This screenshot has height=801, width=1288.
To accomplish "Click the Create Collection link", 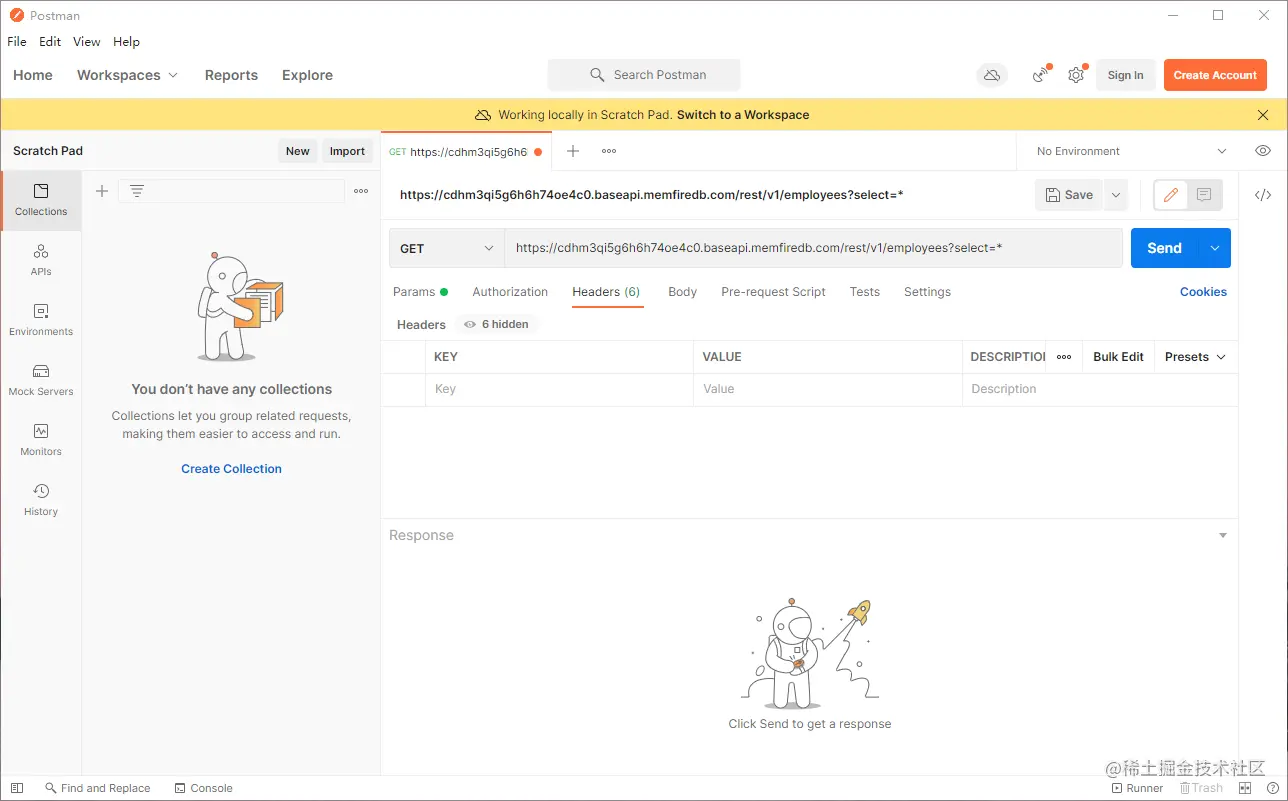I will (x=231, y=469).
